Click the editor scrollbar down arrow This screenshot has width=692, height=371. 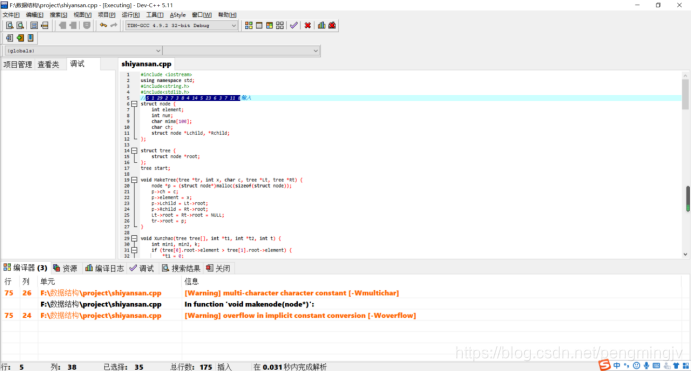coord(685,255)
